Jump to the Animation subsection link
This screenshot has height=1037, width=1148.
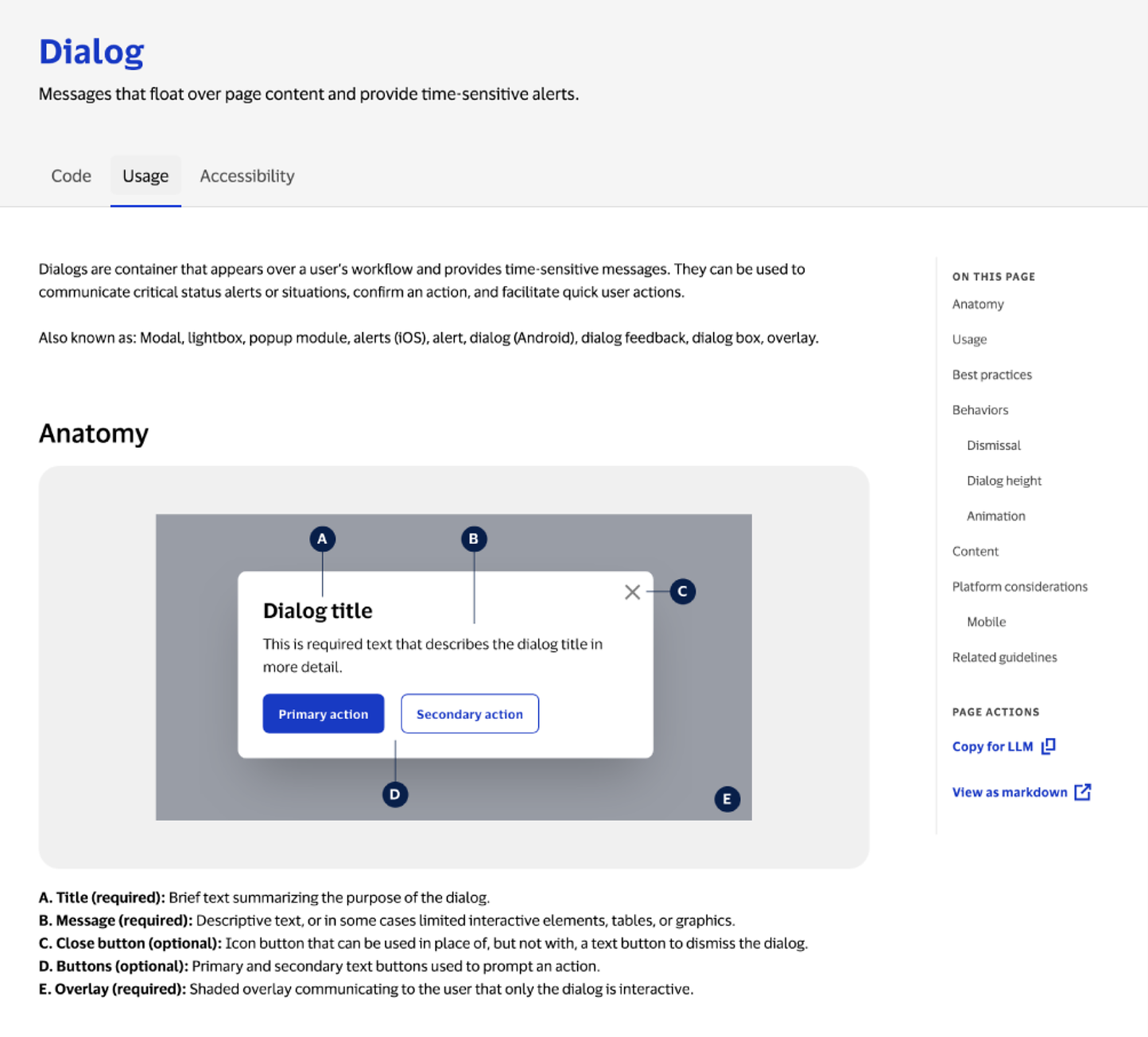click(996, 516)
